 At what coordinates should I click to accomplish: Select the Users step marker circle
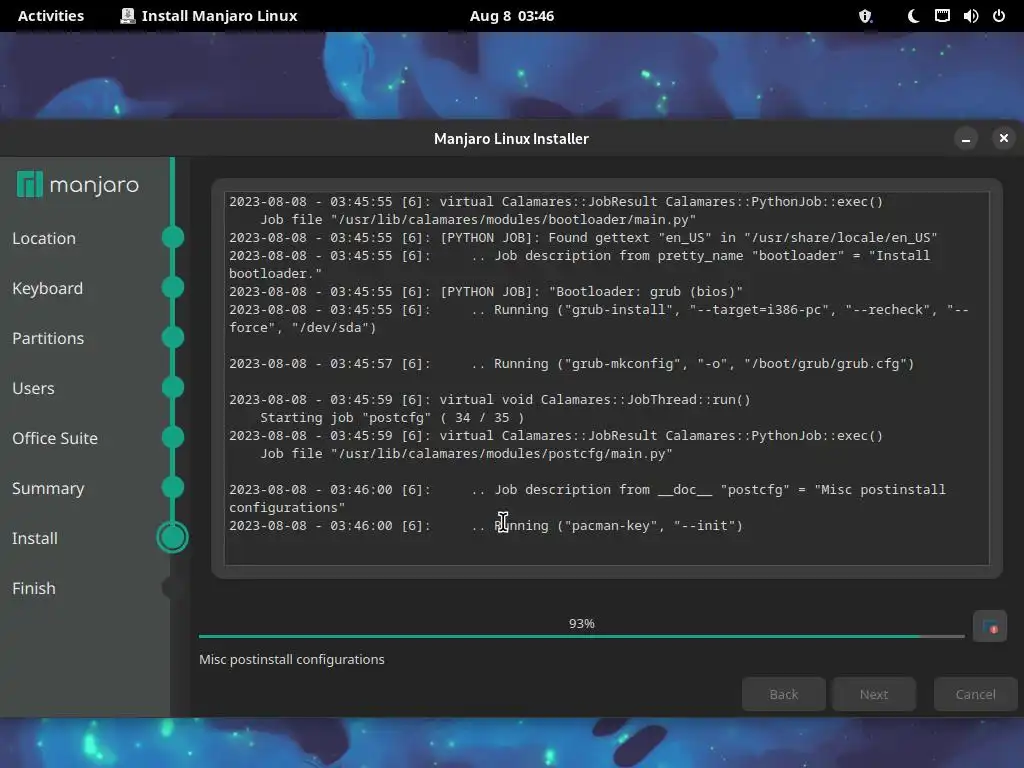pyautogui.click(x=173, y=387)
